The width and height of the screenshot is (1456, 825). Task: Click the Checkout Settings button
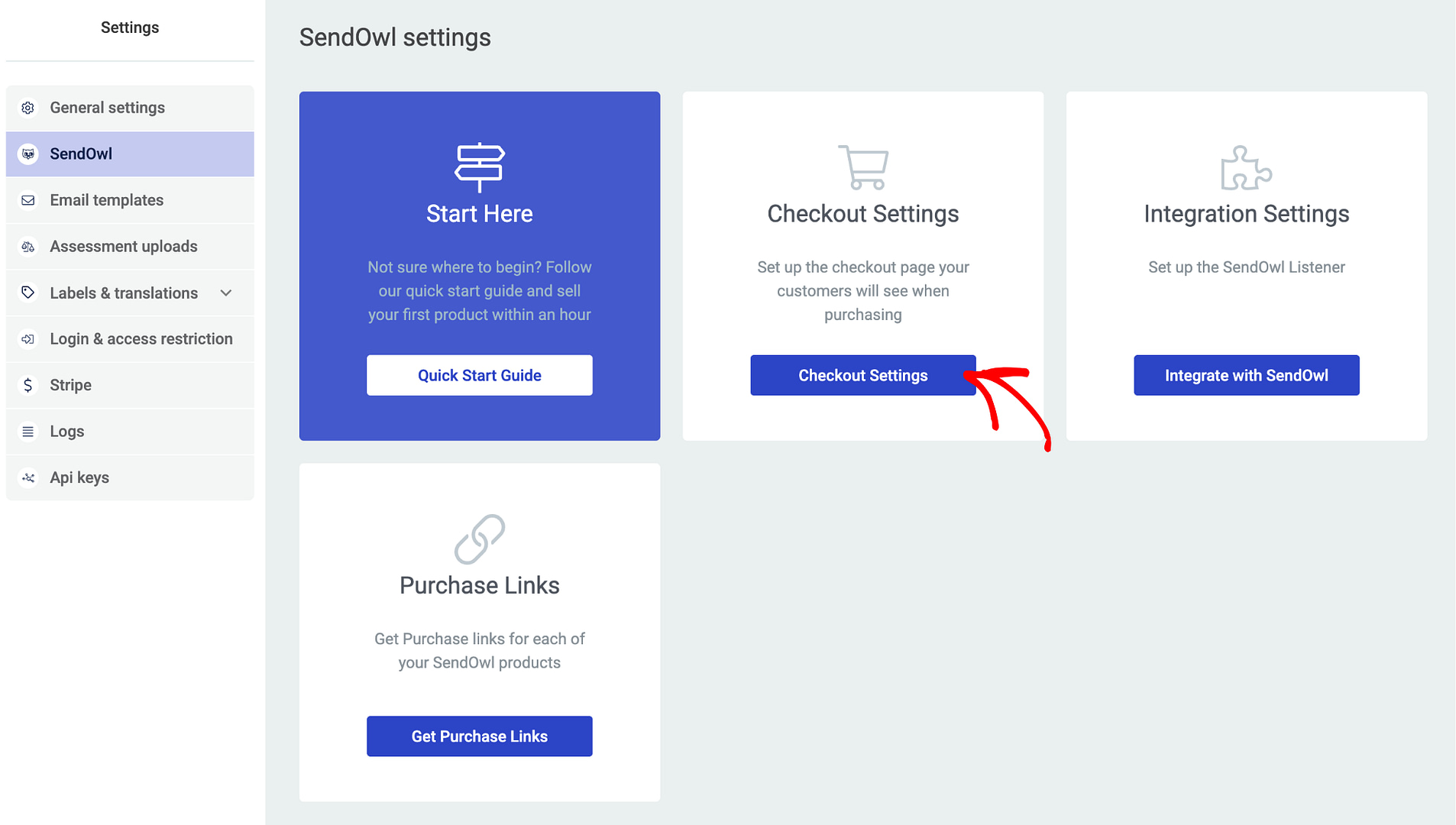(x=862, y=375)
